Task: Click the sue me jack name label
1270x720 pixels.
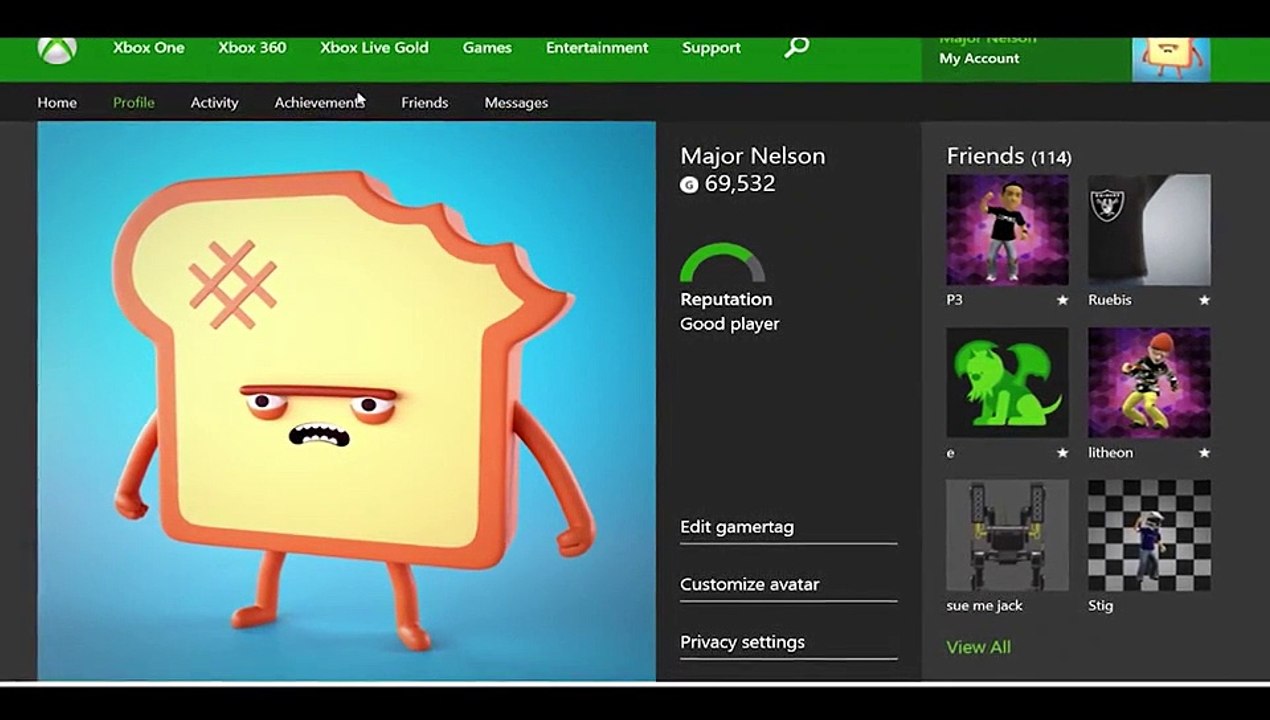Action: coord(984,606)
